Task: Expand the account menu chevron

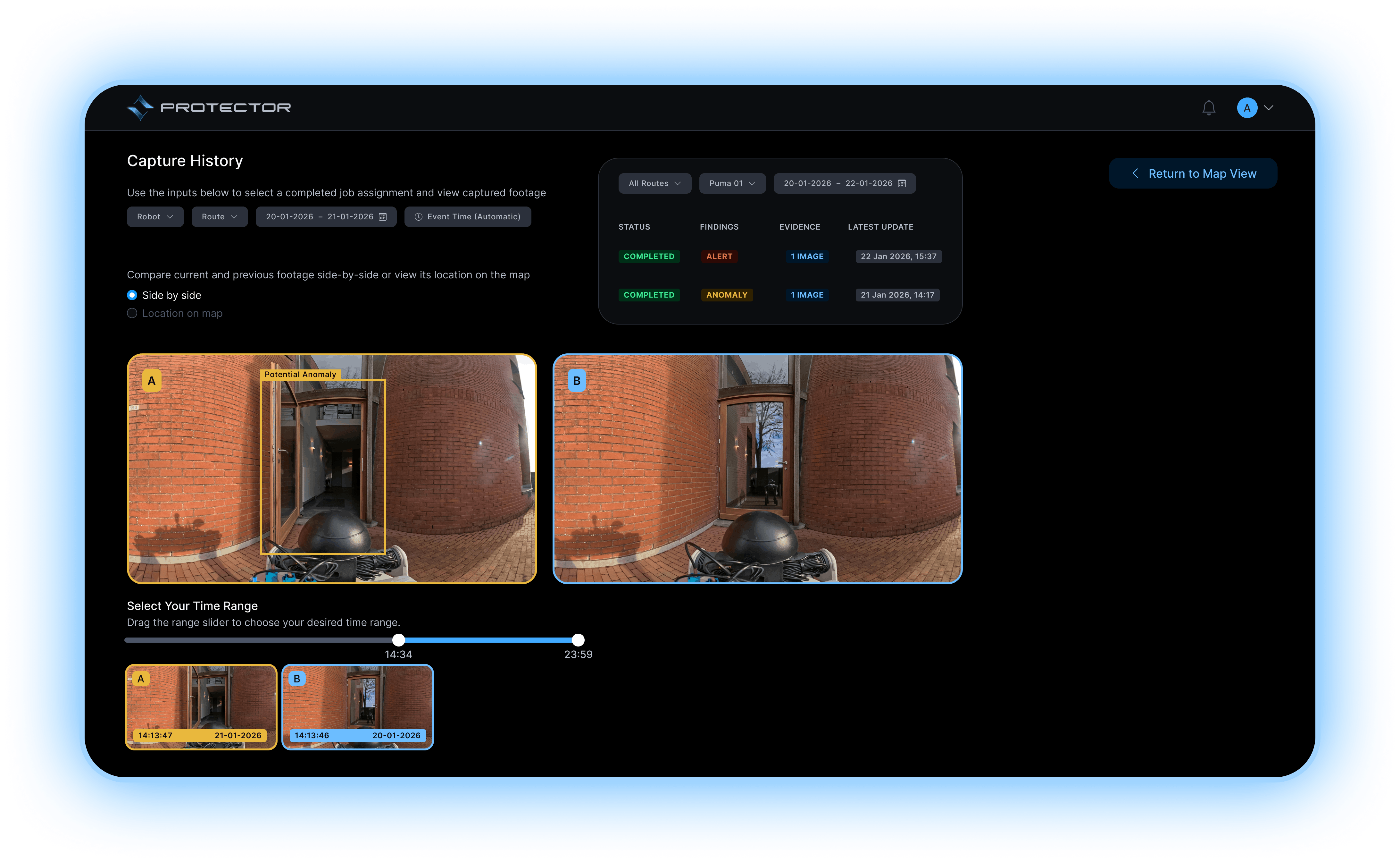Action: click(1268, 108)
